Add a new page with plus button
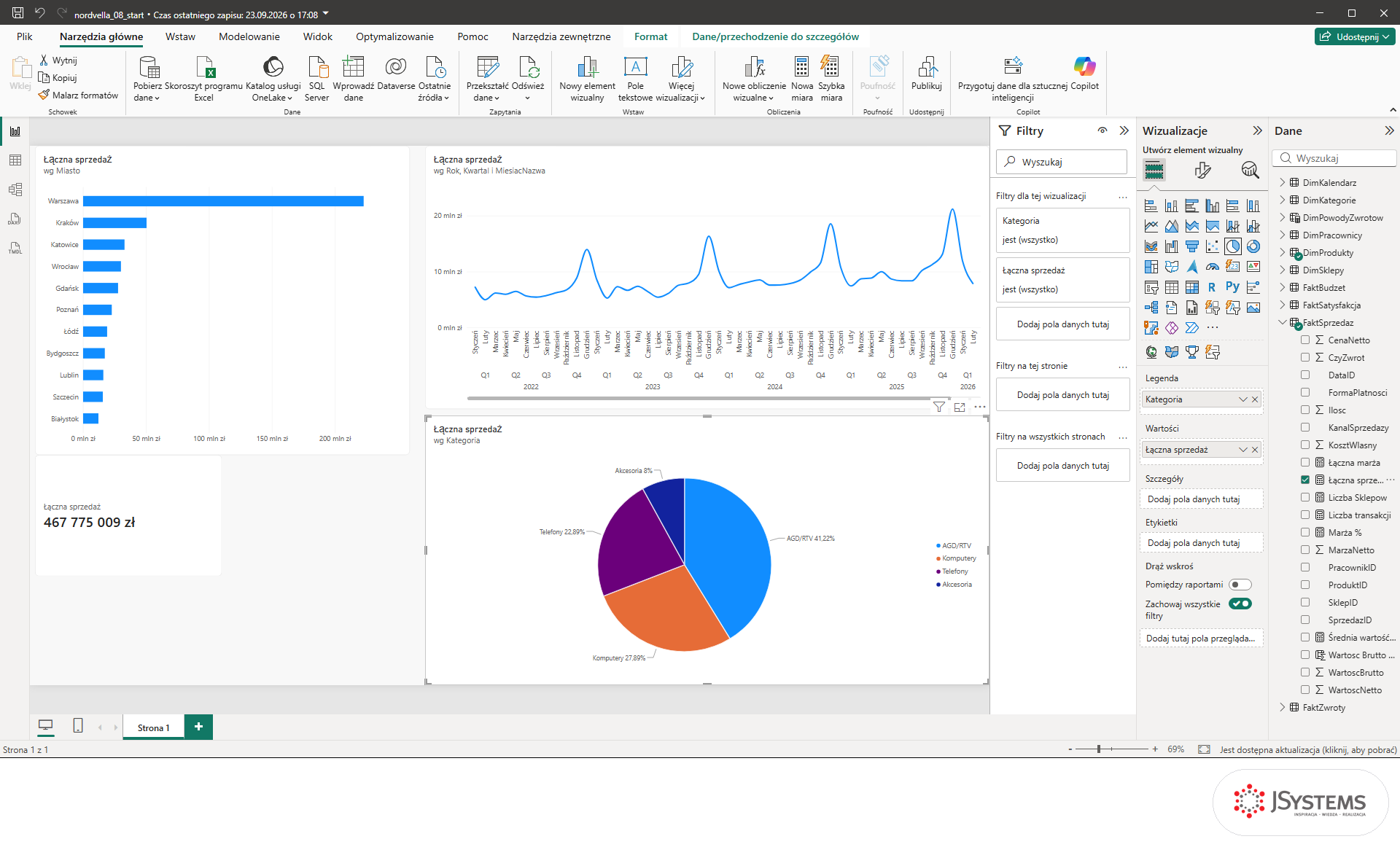Image resolution: width=1400 pixels, height=847 pixels. click(198, 727)
